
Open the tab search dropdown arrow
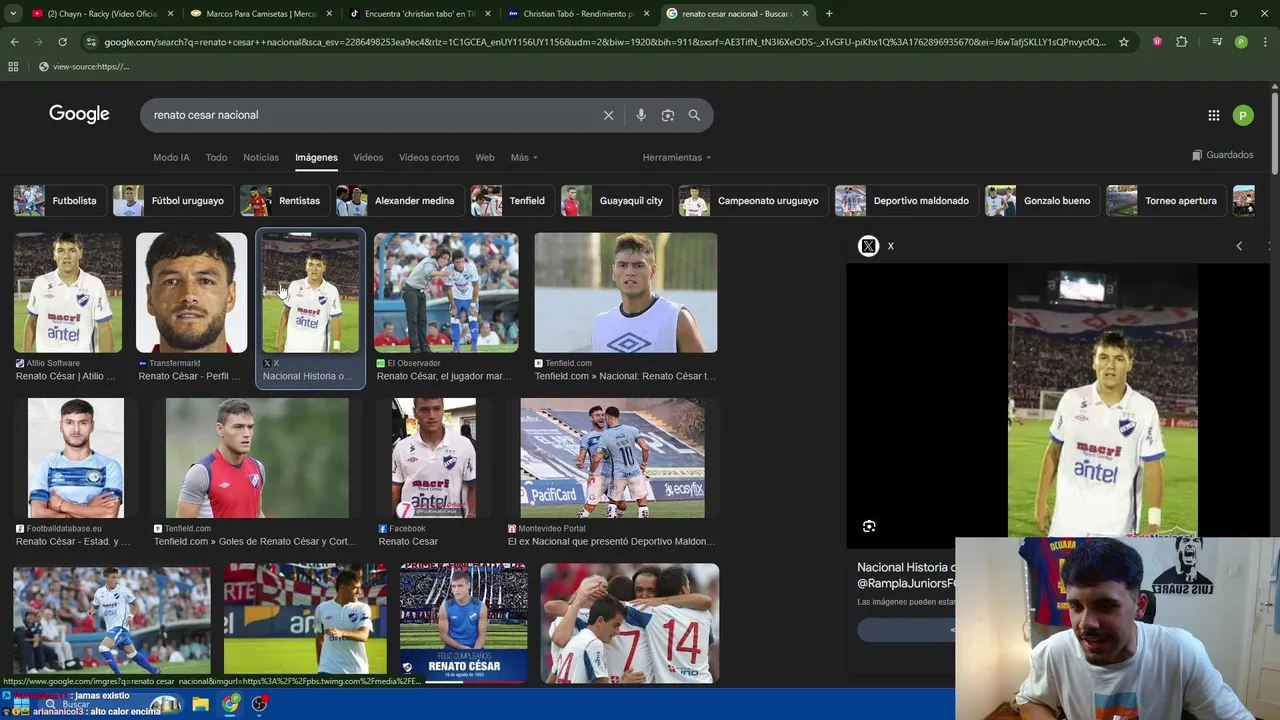13,14
